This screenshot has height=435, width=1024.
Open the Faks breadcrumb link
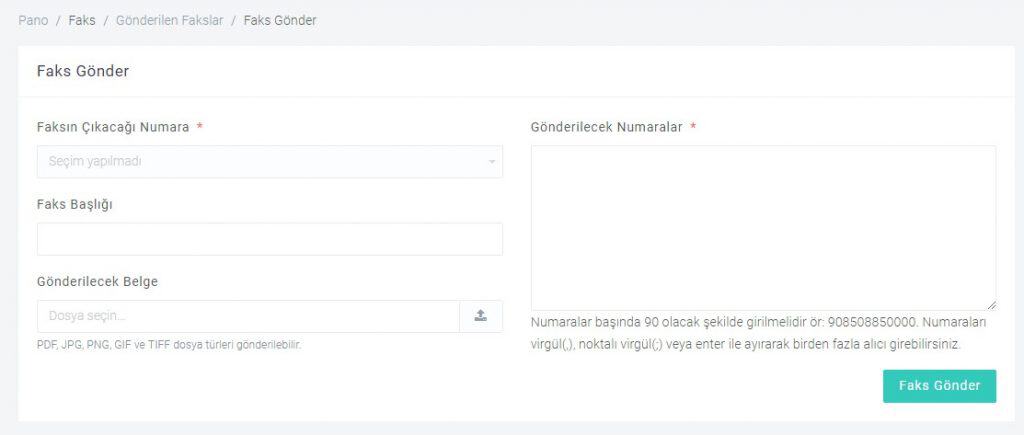pyautogui.click(x=82, y=20)
